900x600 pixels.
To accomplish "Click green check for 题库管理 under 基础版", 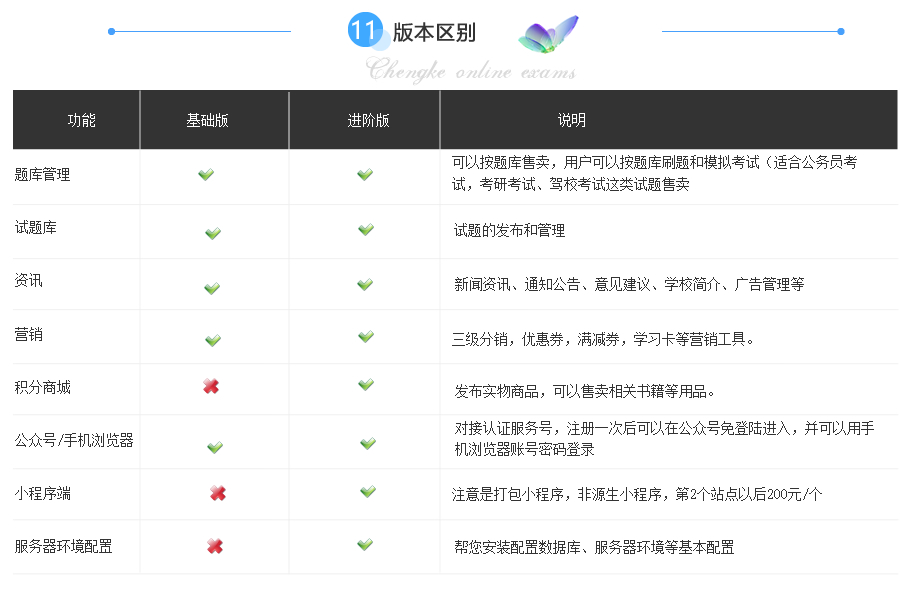I will coord(206,175).
